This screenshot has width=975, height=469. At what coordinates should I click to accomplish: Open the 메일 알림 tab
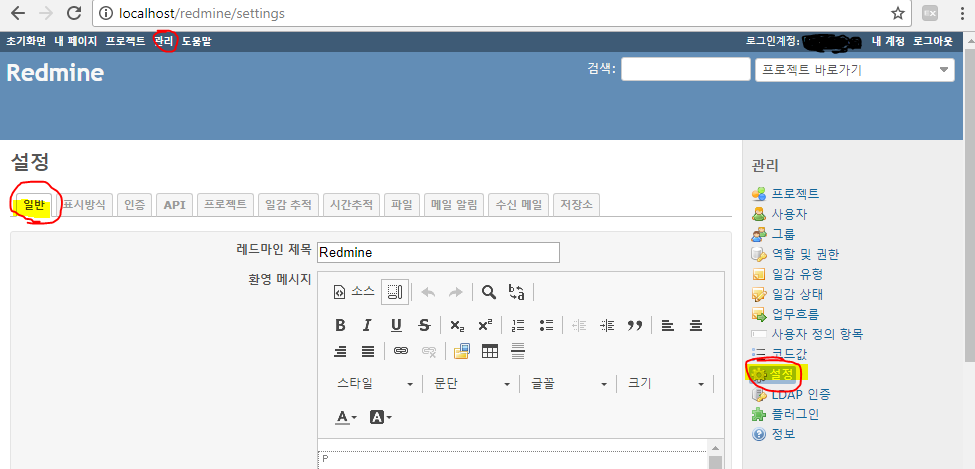(x=455, y=204)
